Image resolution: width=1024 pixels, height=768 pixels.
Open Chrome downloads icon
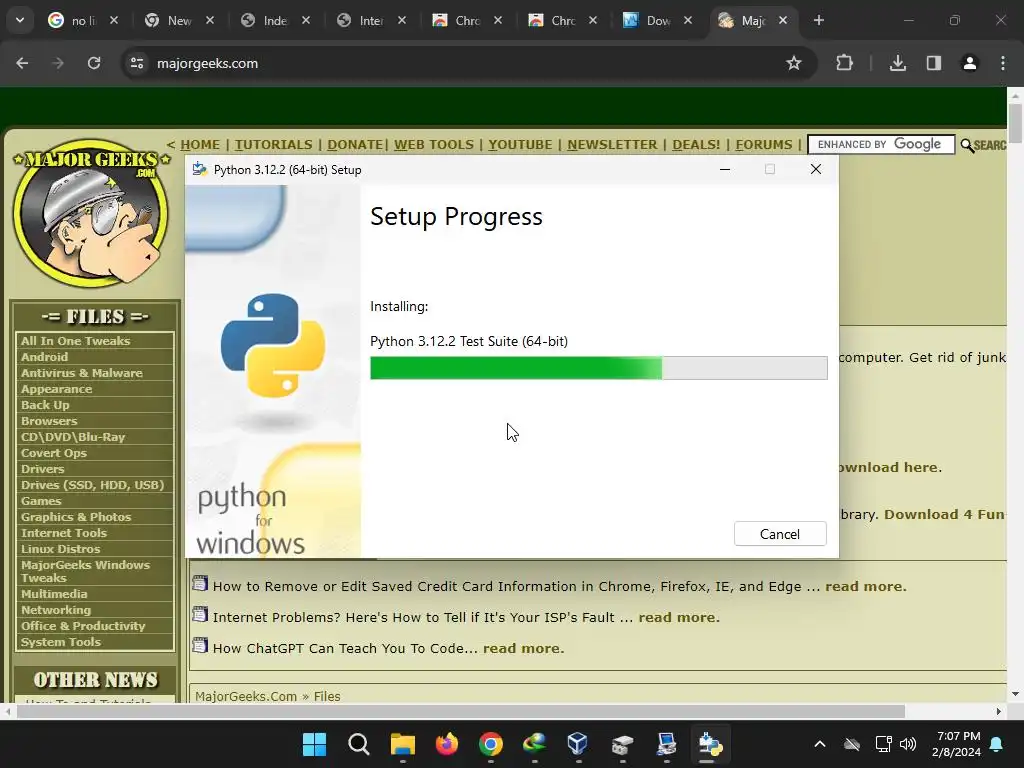click(898, 63)
